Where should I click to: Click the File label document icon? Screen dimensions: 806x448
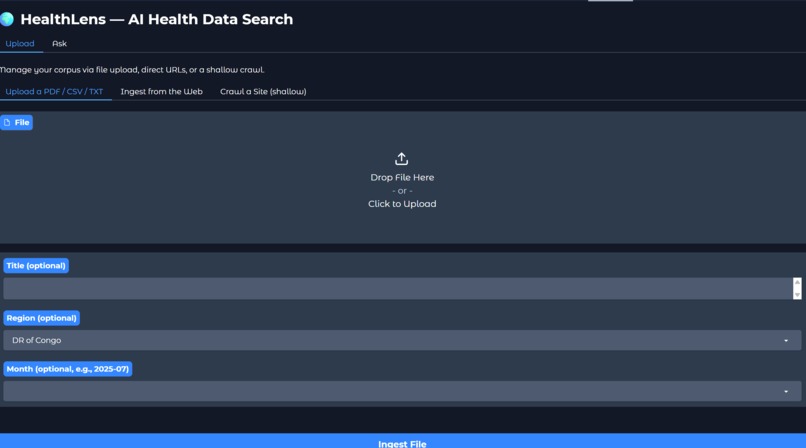[x=7, y=122]
